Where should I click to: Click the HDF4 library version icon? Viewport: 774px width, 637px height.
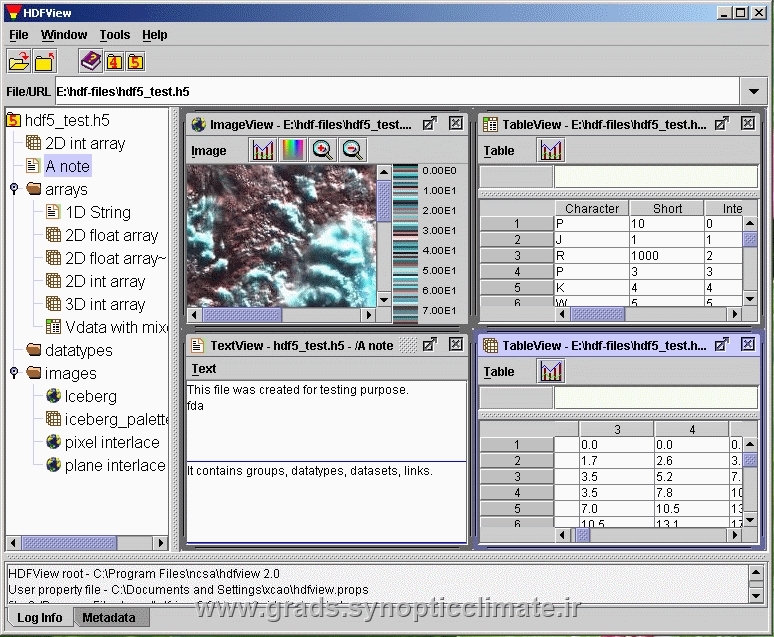click(x=115, y=62)
